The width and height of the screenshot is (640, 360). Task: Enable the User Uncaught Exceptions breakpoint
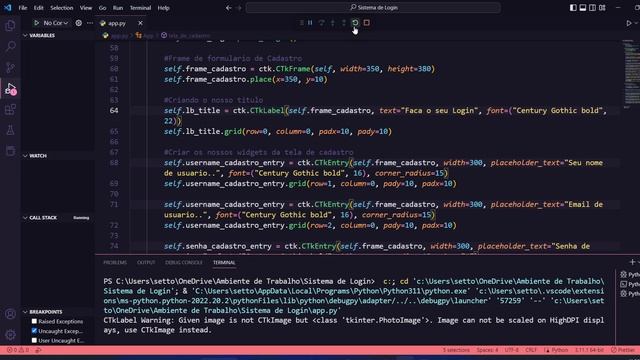34,340
